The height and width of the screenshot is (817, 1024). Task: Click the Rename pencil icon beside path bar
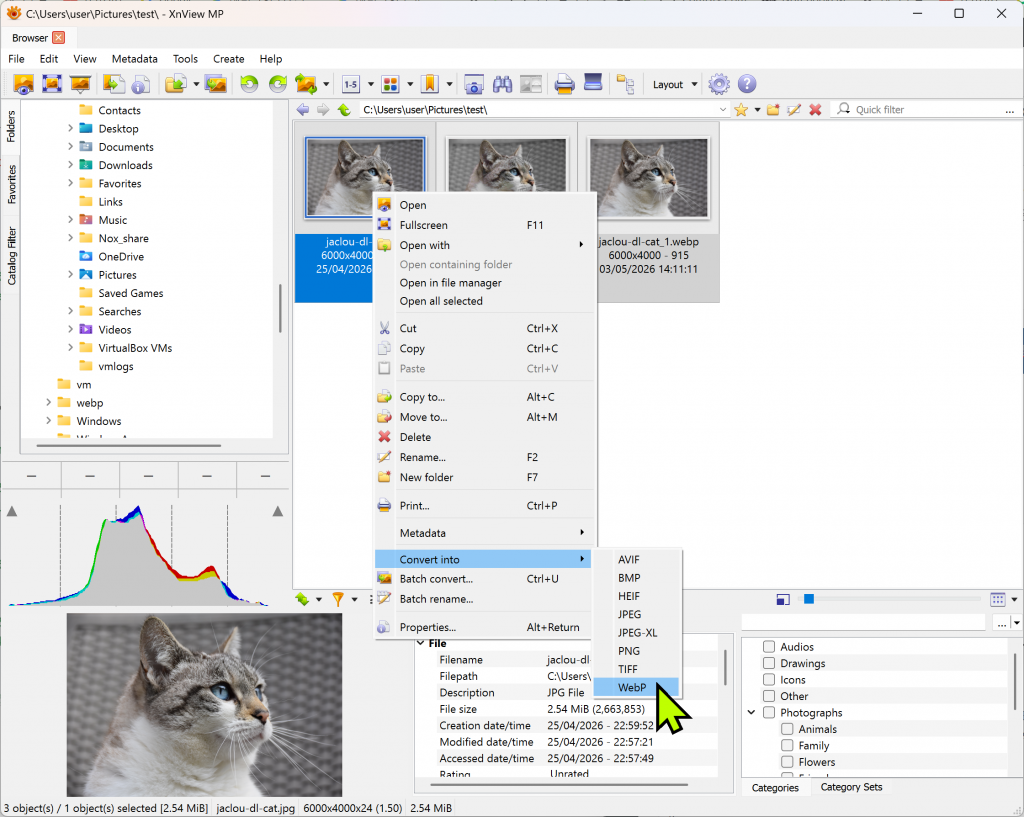pyautogui.click(x=794, y=110)
